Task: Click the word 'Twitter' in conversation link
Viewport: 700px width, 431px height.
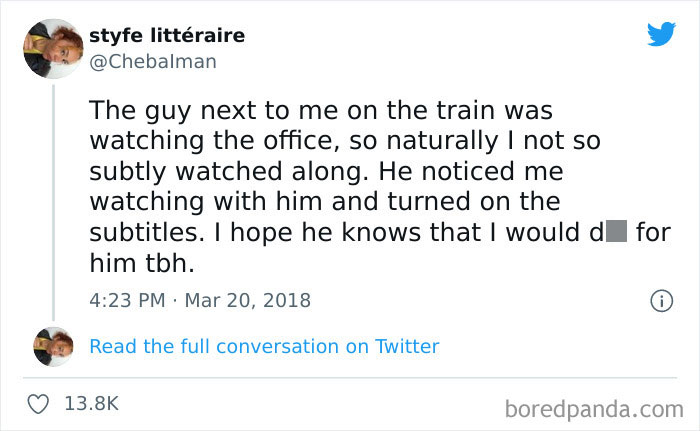Action: point(407,347)
